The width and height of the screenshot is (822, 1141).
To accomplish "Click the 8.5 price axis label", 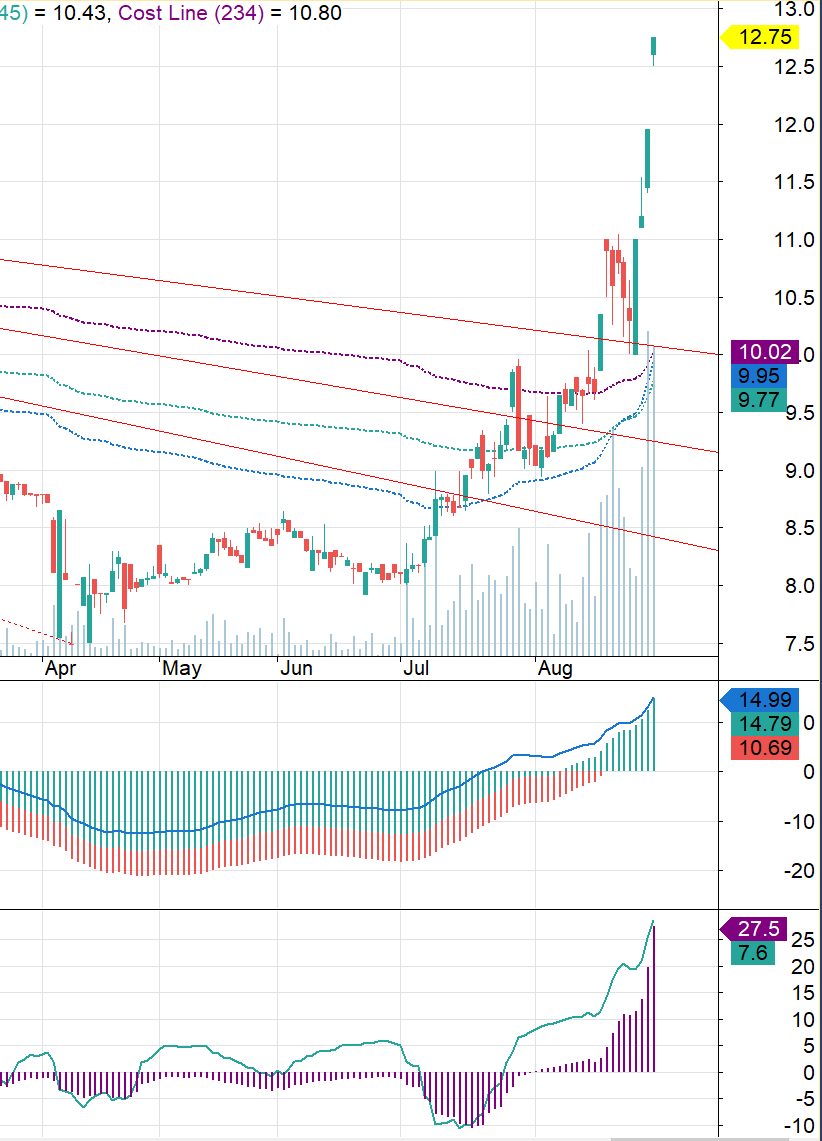I will [x=799, y=528].
